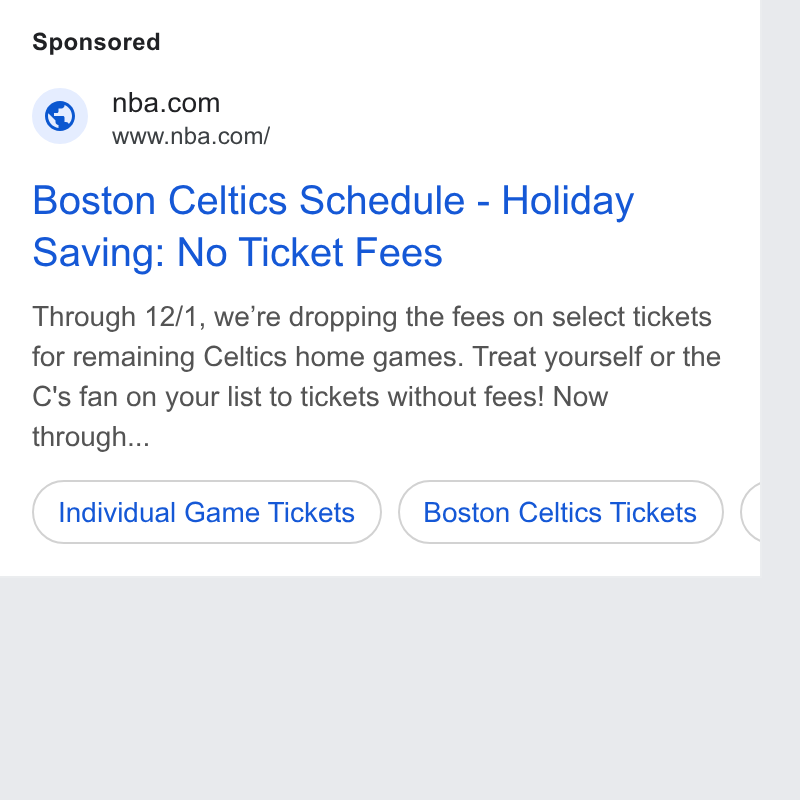800x800 pixels.
Task: Click the globe favicon beside nba.com
Action: pos(60,116)
